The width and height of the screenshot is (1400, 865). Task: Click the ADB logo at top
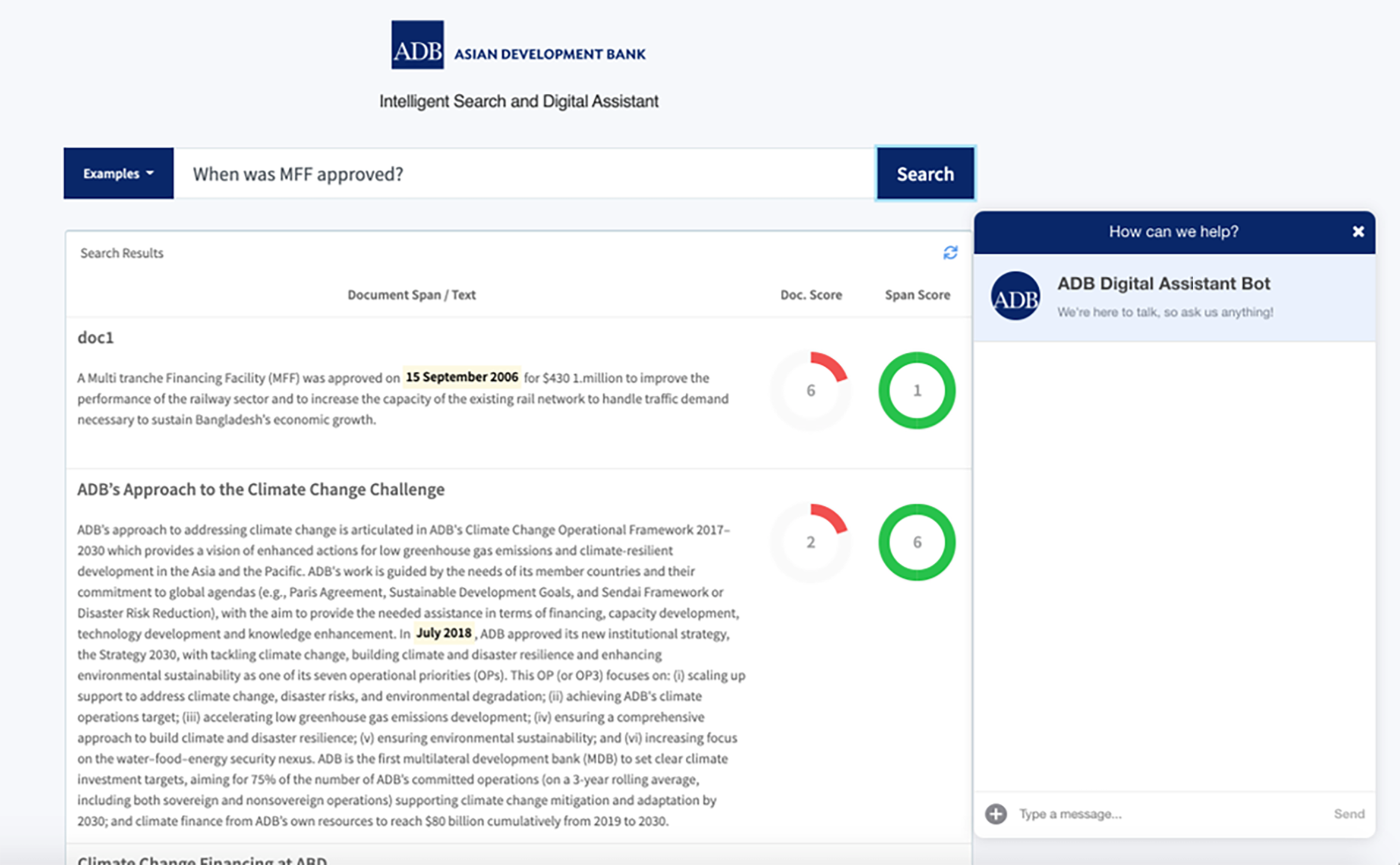(417, 45)
